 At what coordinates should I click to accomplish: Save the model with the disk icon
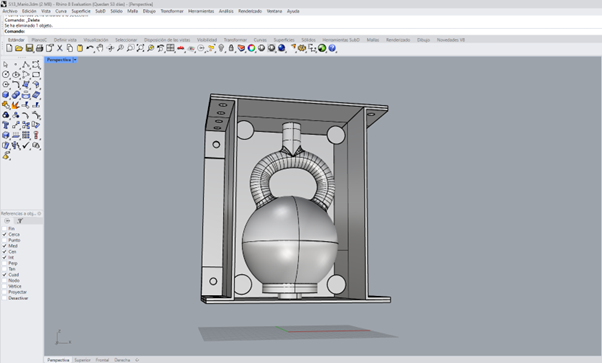[29, 48]
